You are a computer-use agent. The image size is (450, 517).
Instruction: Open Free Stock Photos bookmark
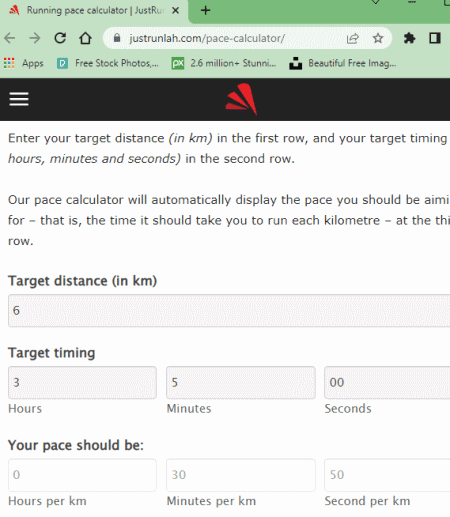(x=108, y=63)
